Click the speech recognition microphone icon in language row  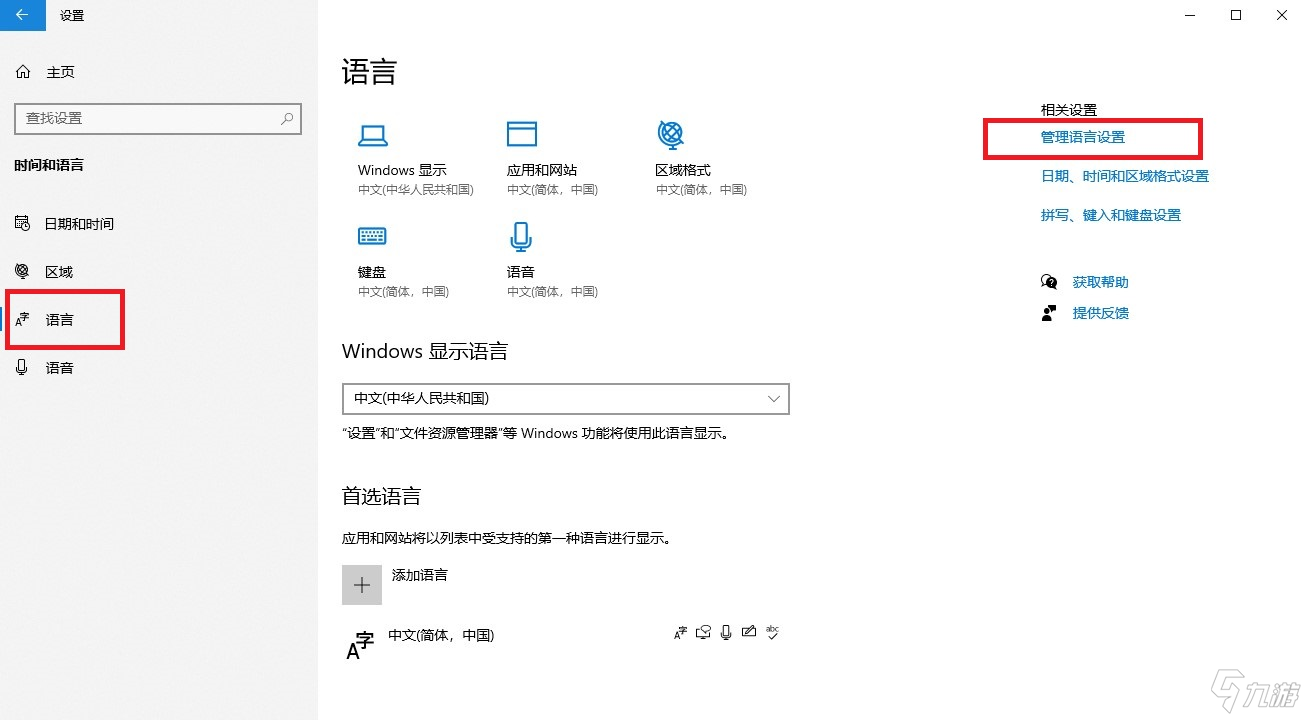[726, 632]
